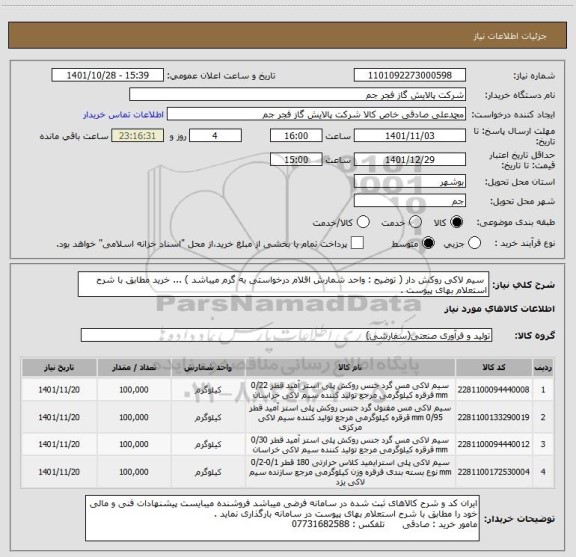
Task: Click the price validity date 1401/12/29
Action: (410, 159)
